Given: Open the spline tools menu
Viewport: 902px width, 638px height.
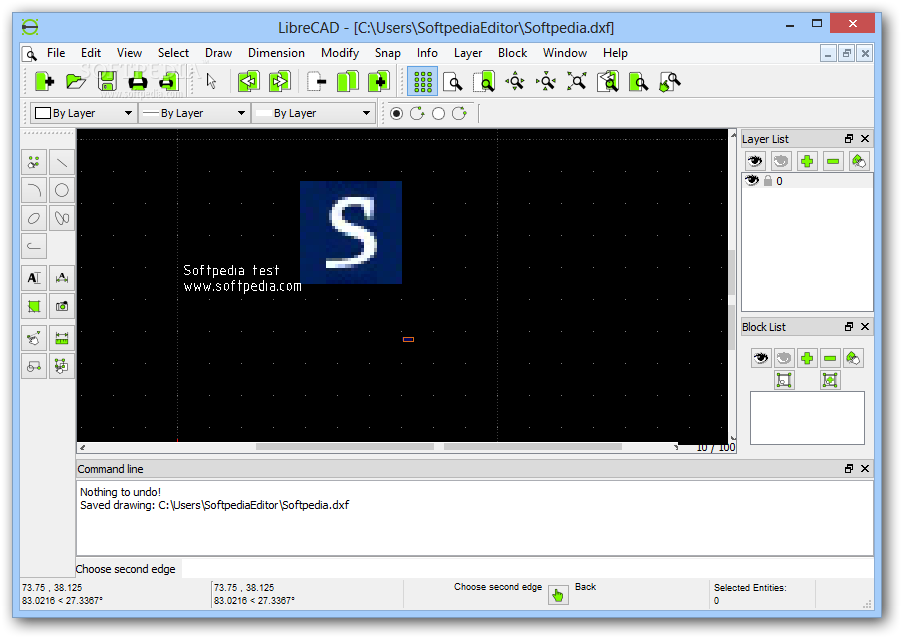Looking at the screenshot, I should point(62,218).
